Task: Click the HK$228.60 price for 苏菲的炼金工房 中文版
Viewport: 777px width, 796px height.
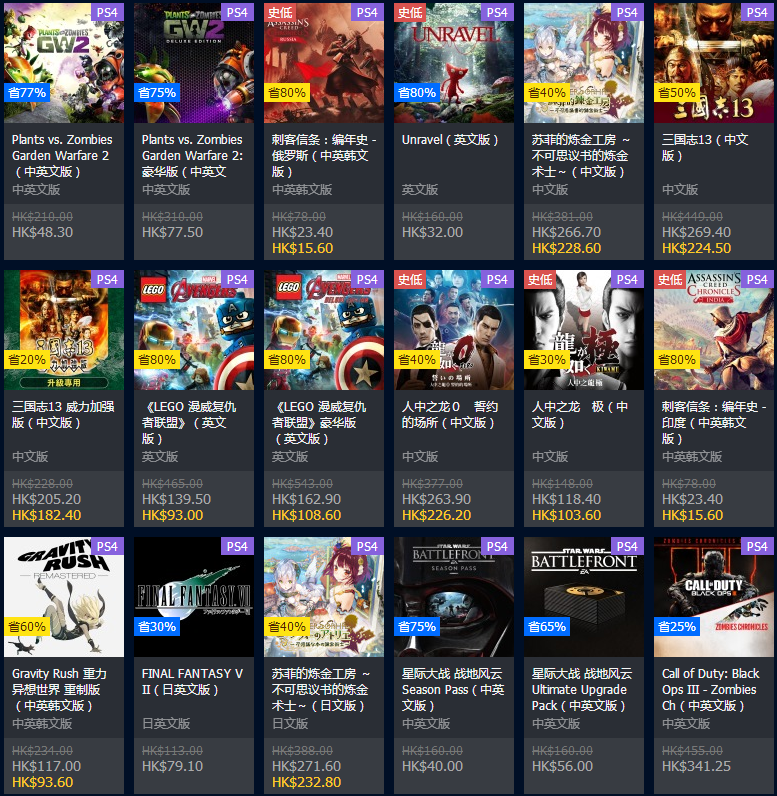Action: tap(566, 248)
